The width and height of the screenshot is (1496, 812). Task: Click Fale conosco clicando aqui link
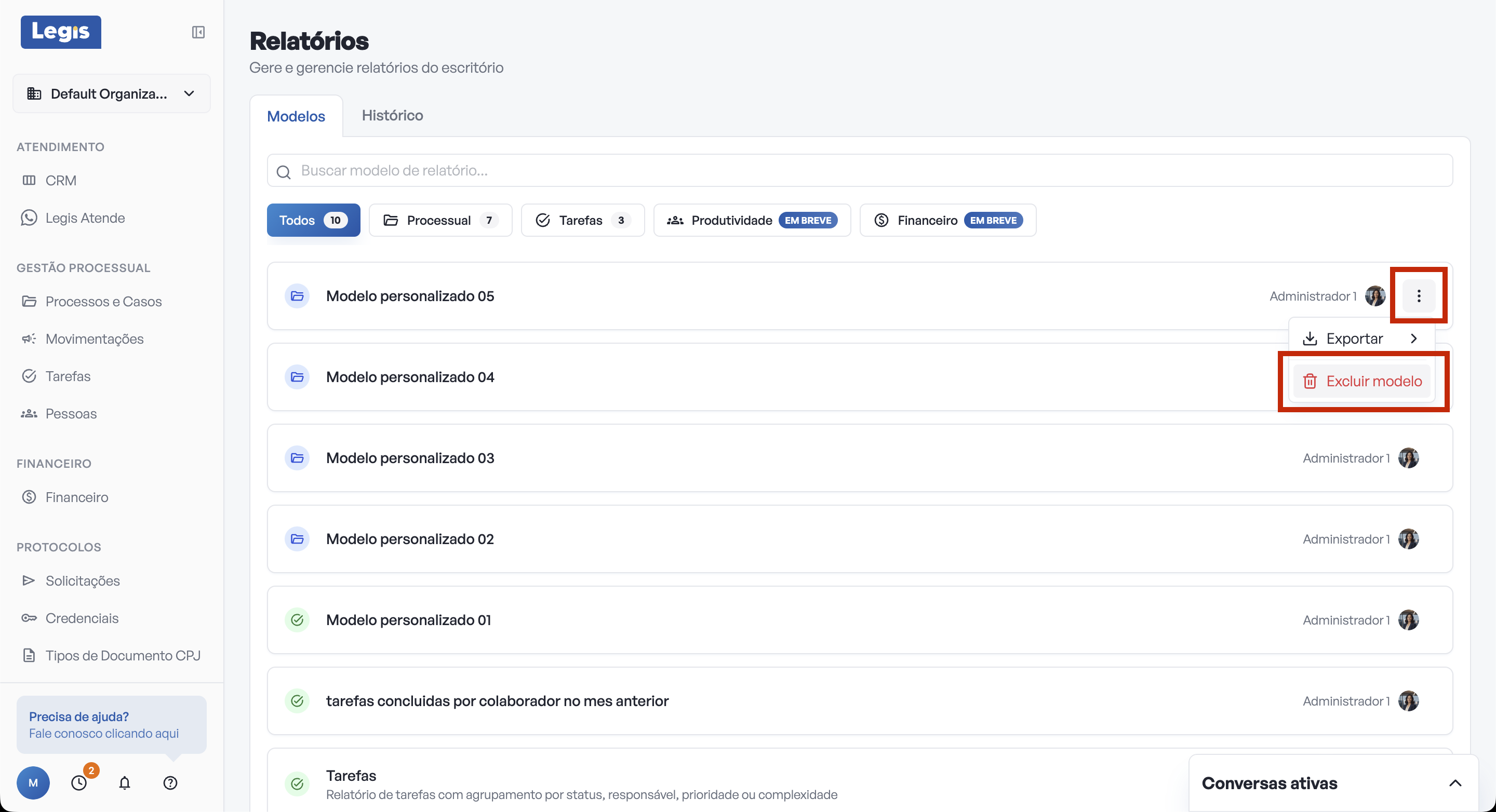point(104,733)
